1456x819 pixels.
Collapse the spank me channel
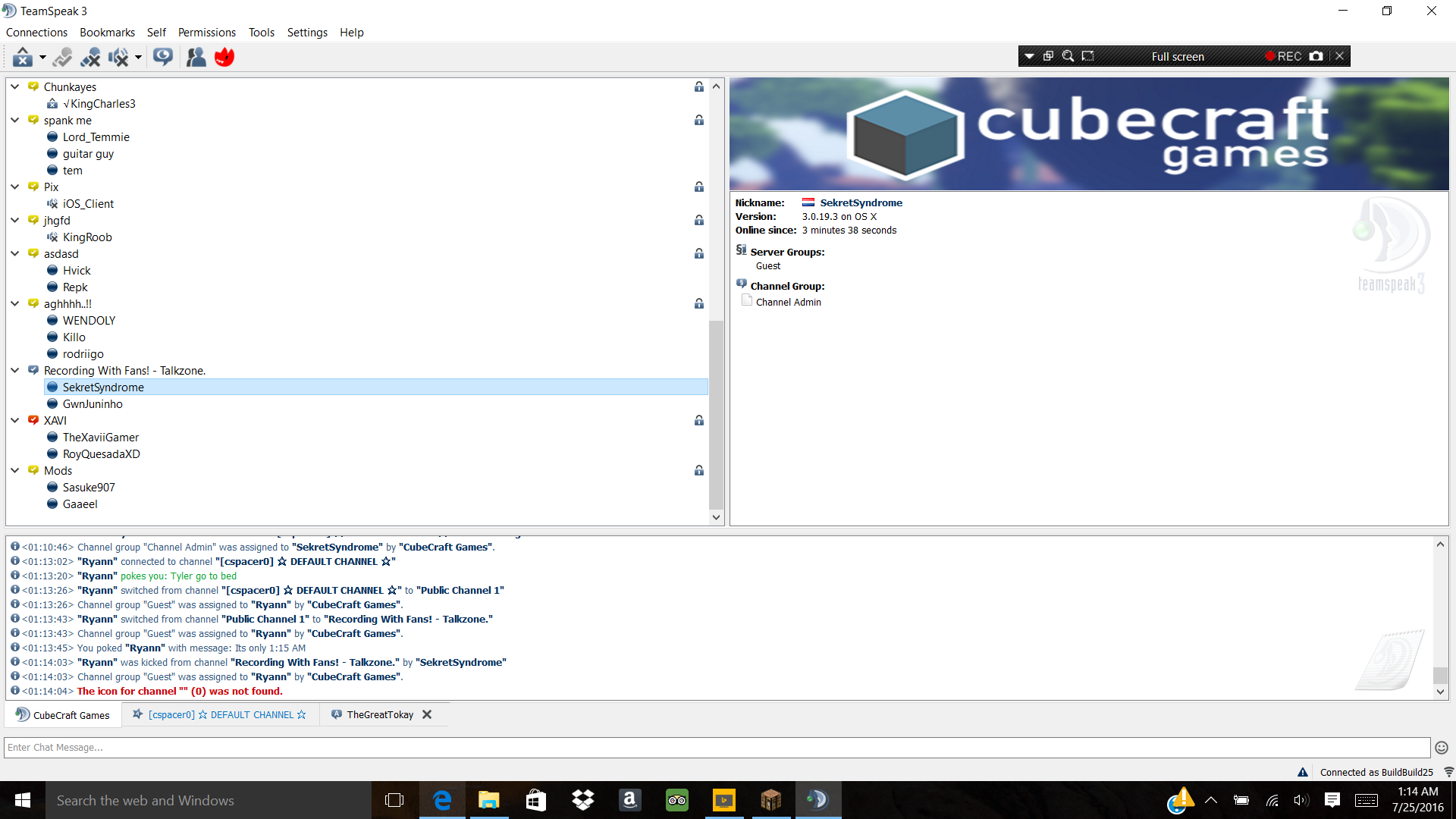pyautogui.click(x=14, y=120)
